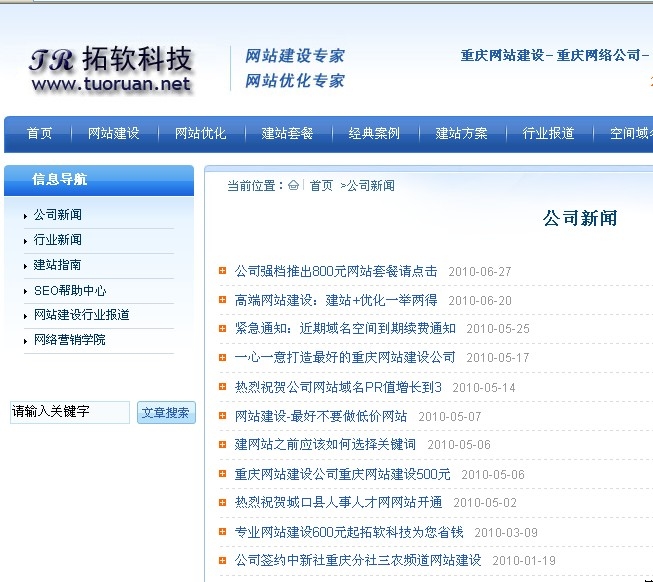Screen dimensions: 653x582
Task: Click the TR 拓软科技 logo
Action: coord(110,70)
